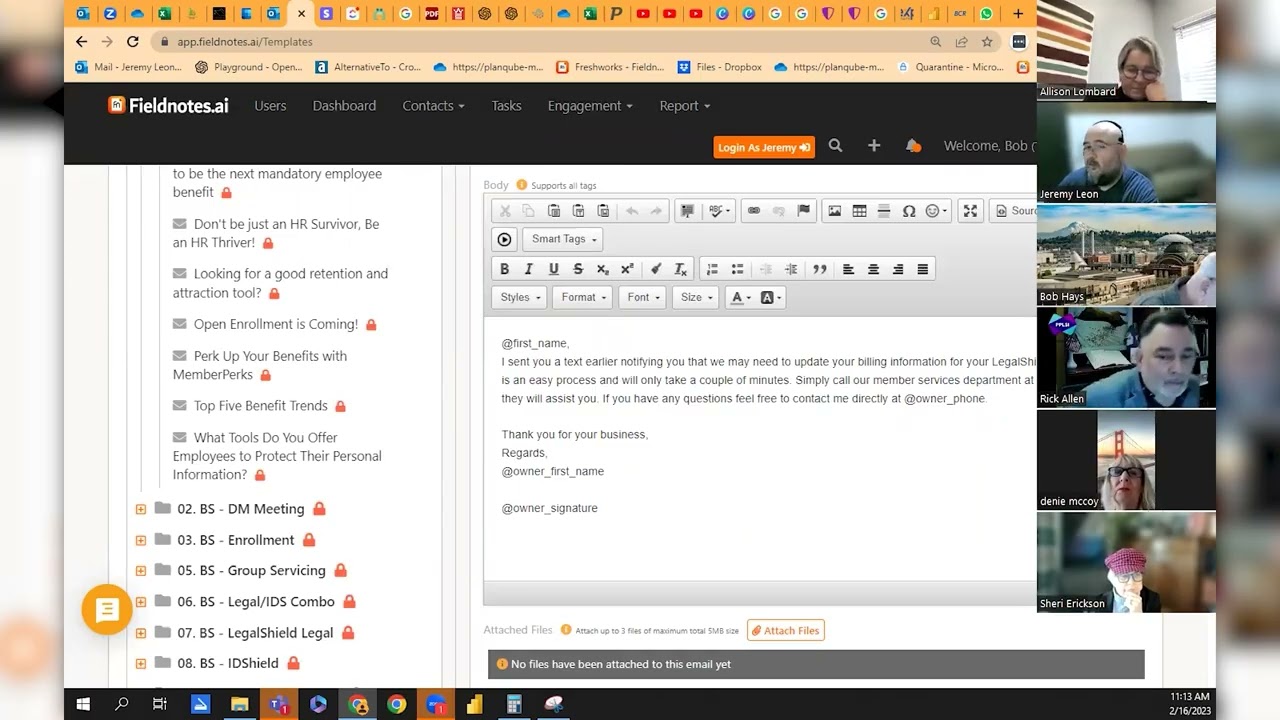Image resolution: width=1280 pixels, height=720 pixels.
Task: Expand the 03. BS - Enrollment folder
Action: [141, 540]
